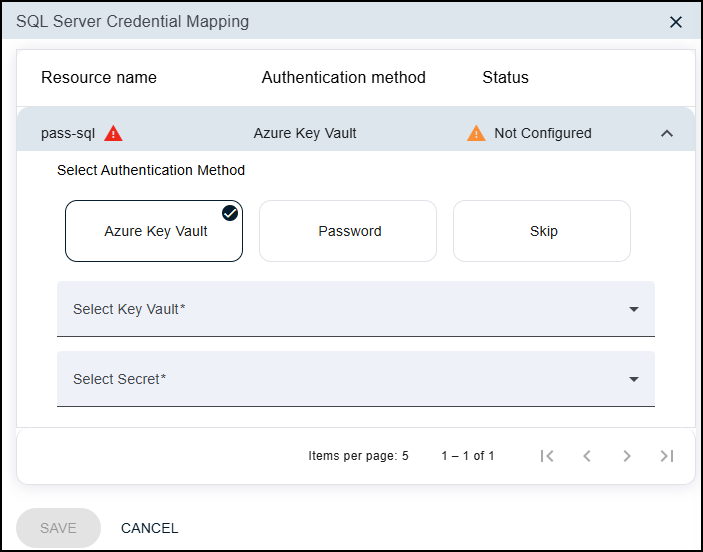The height and width of the screenshot is (552, 703).
Task: Click the pass-sql resource name
Action: pos(68,134)
